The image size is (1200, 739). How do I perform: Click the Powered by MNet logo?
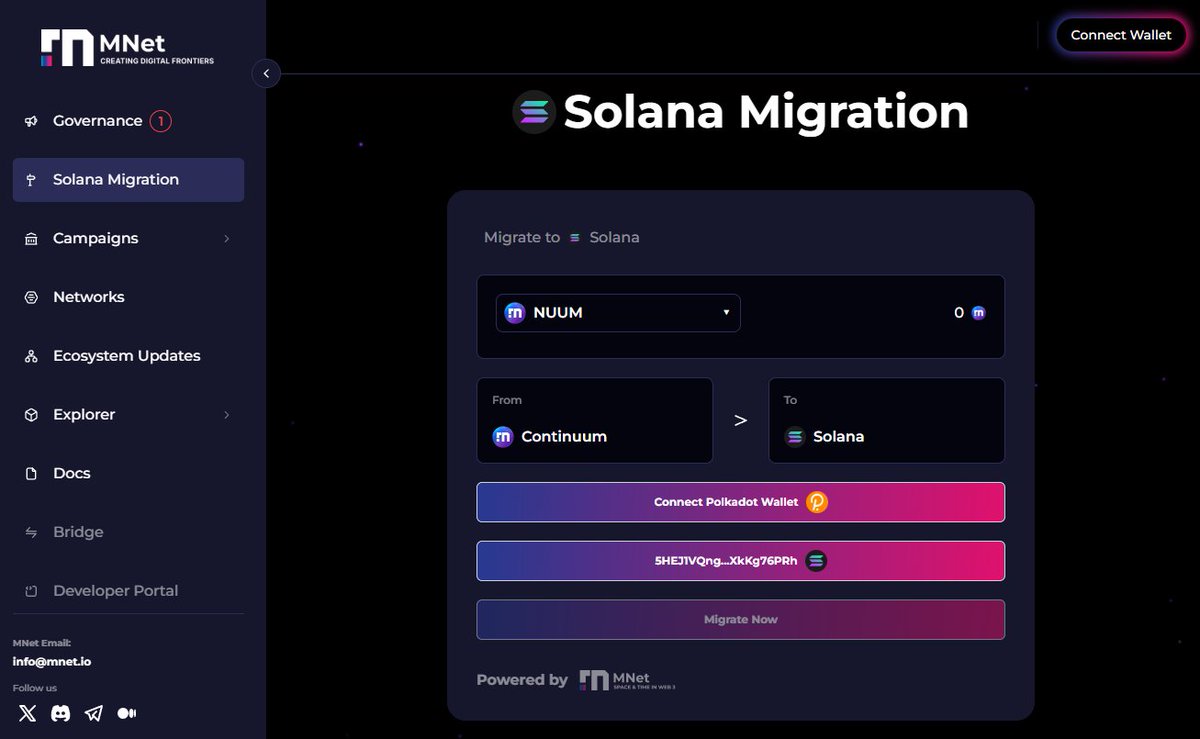click(628, 680)
